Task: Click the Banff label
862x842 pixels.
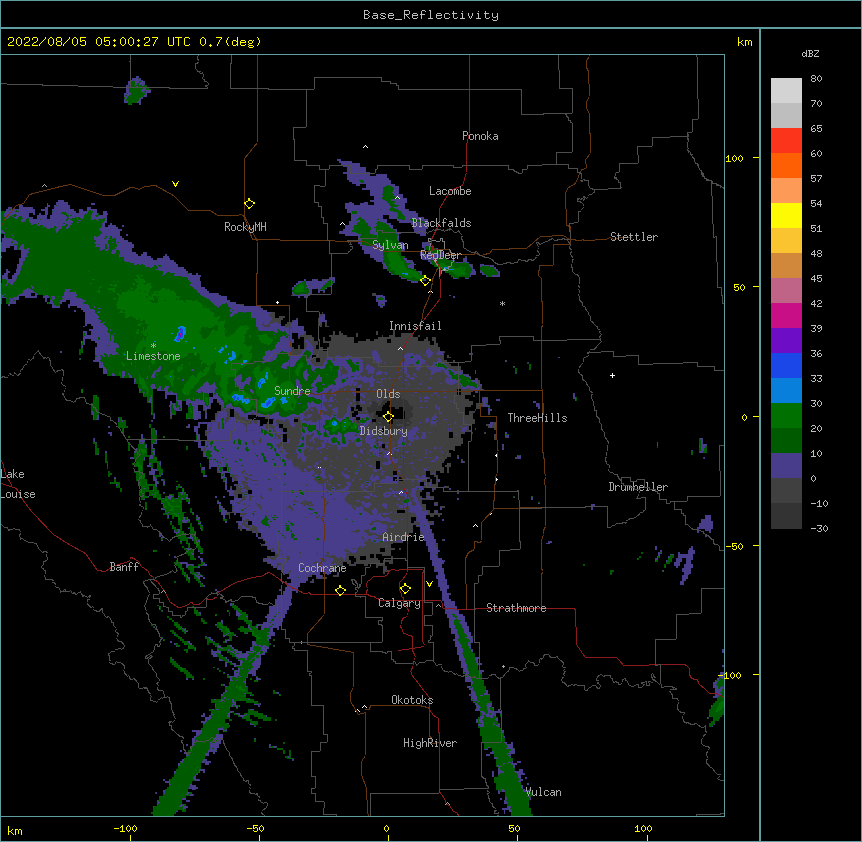Action: 124,567
